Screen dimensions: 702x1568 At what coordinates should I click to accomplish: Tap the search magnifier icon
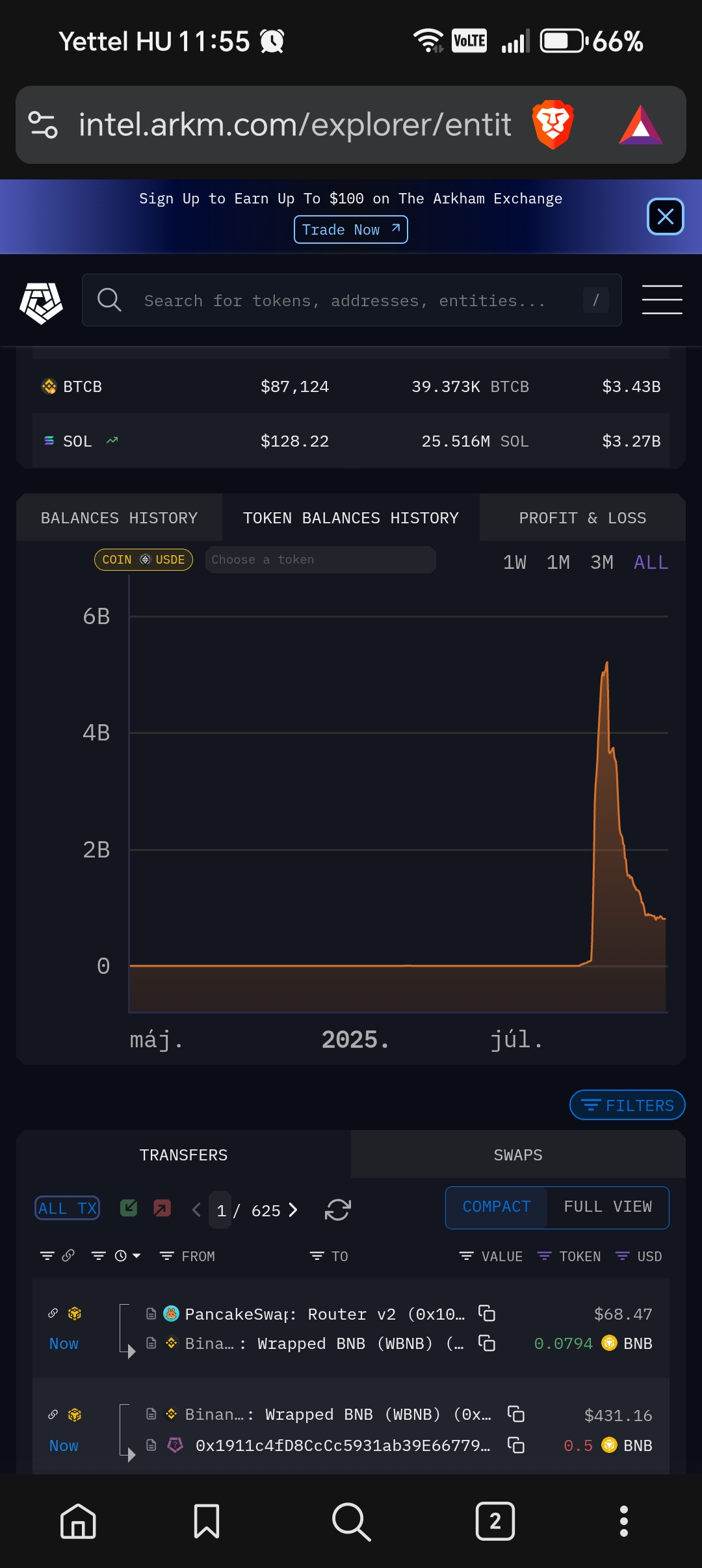[109, 300]
